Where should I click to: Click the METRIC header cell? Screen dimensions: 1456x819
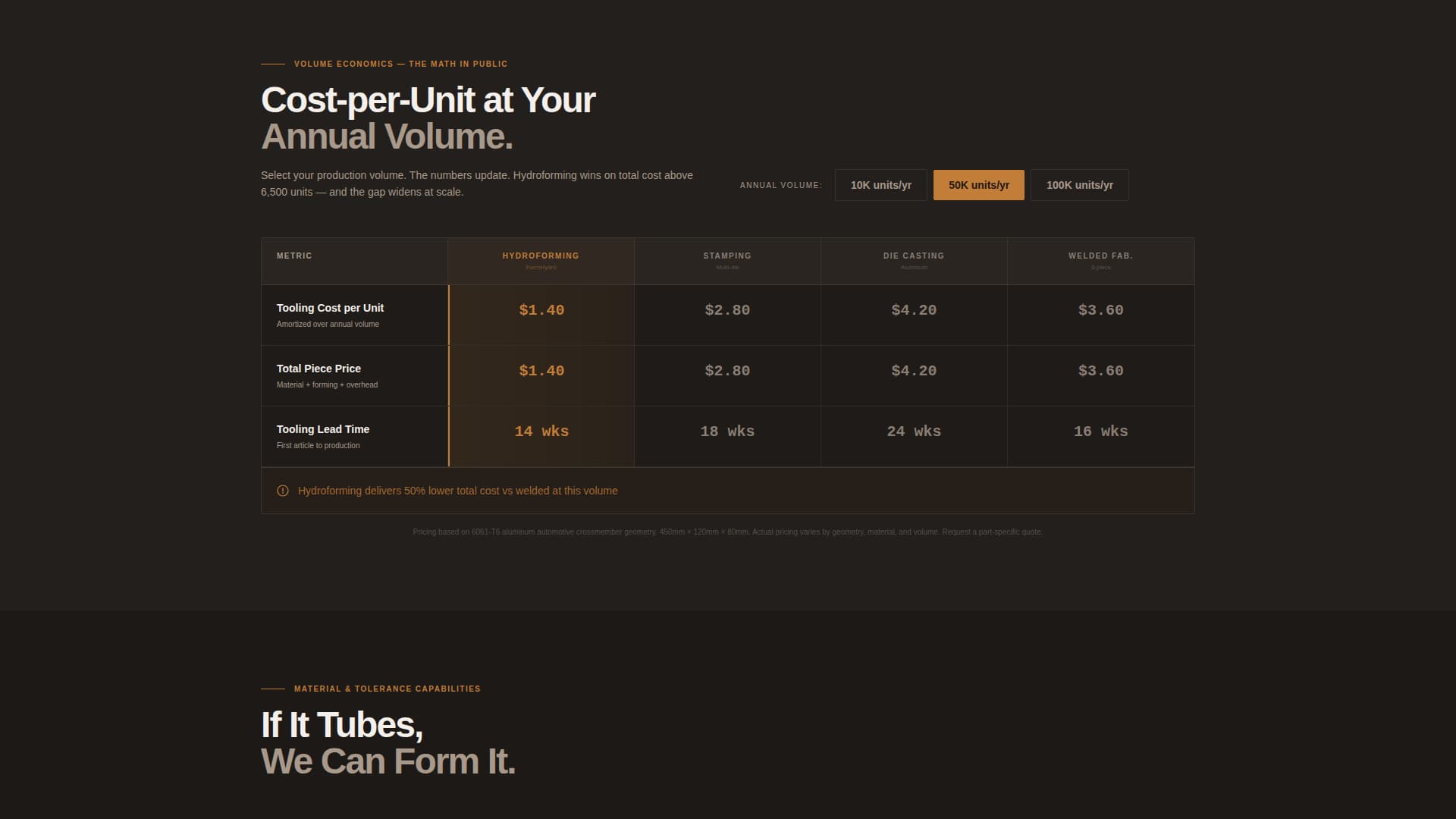pos(294,256)
